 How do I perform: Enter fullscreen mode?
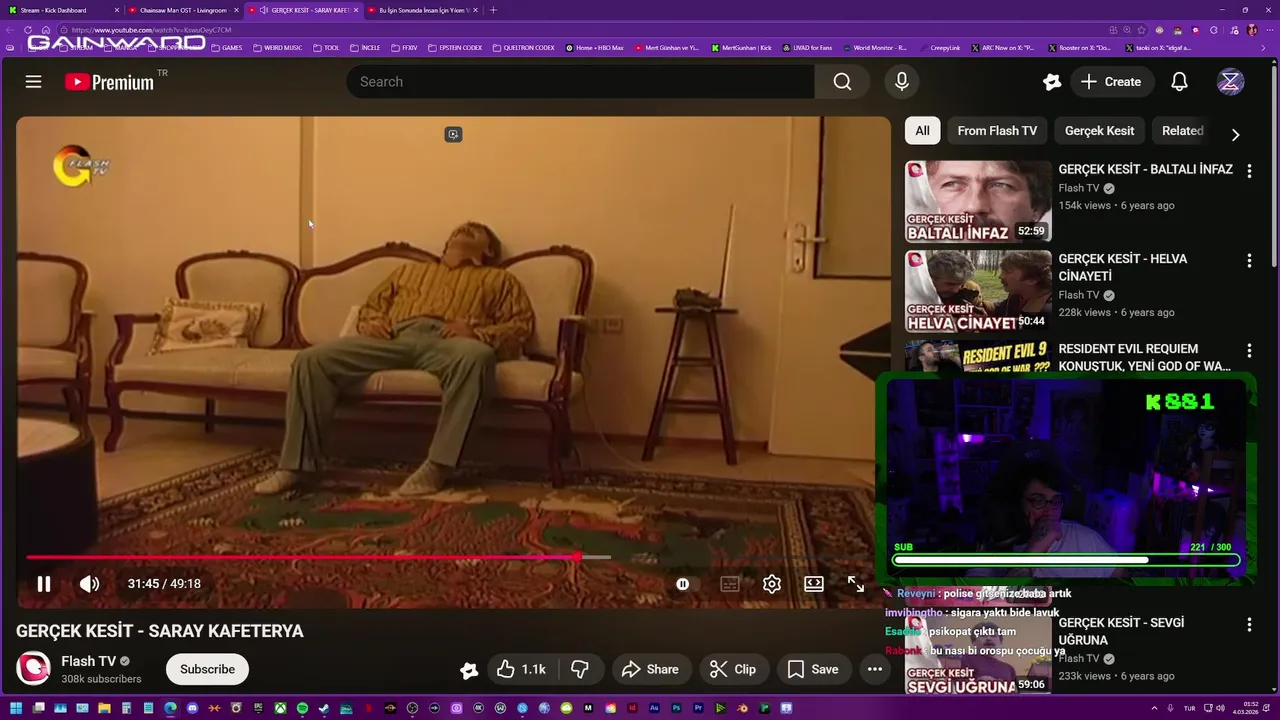[x=856, y=584]
